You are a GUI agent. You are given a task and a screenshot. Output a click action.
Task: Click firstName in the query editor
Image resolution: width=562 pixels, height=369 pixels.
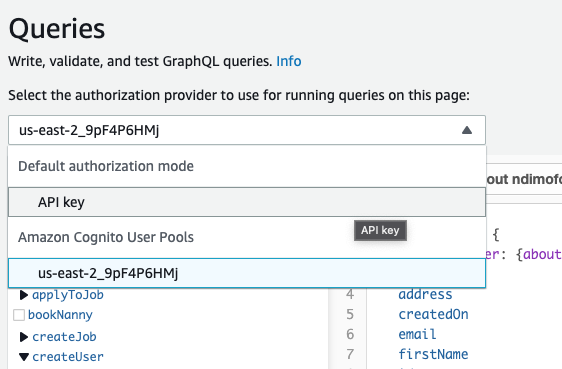[x=433, y=354]
